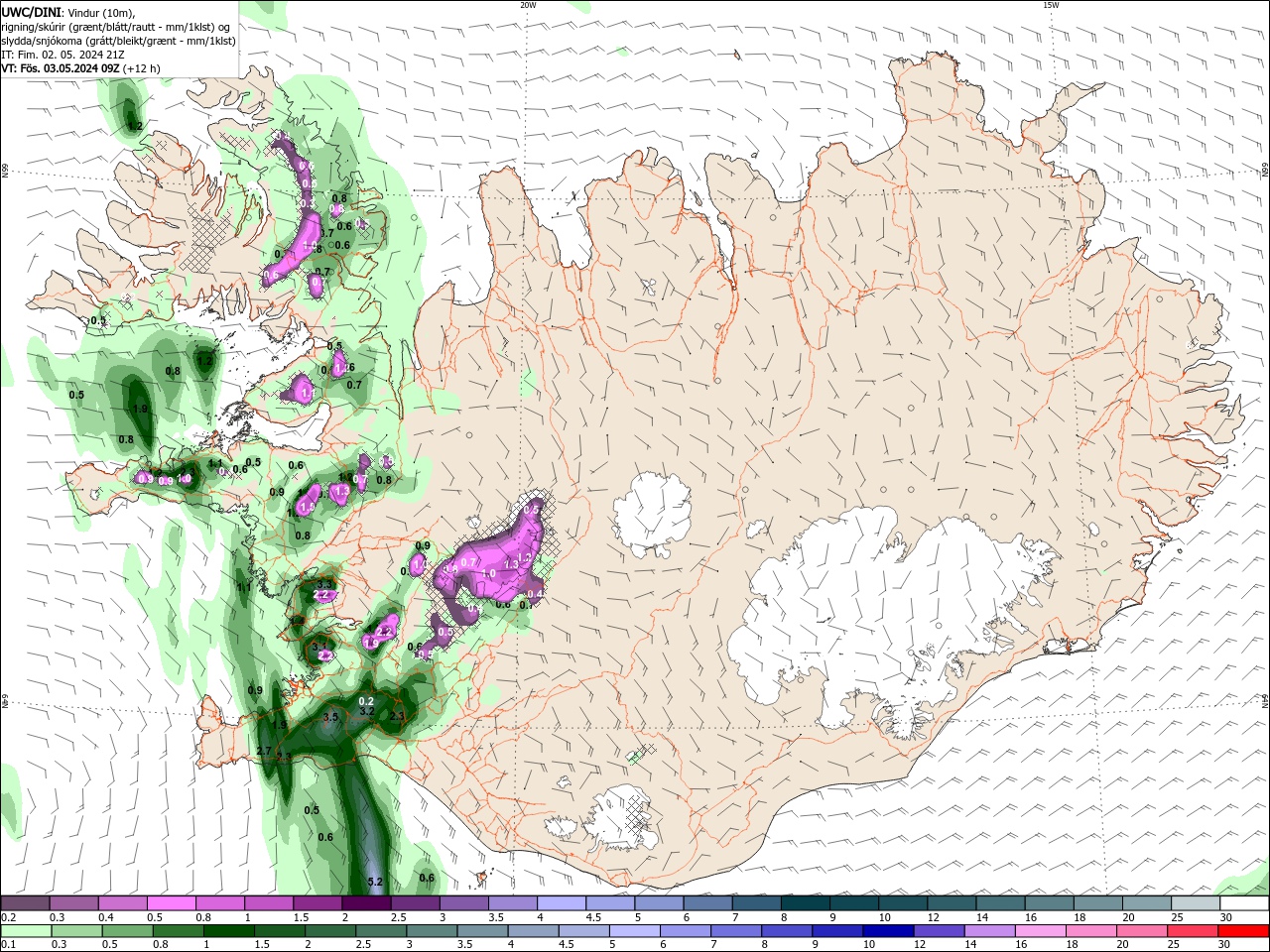Select the 0.5 green swatch in bottom scale
The width and height of the screenshot is (1270, 952).
[x=127, y=931]
